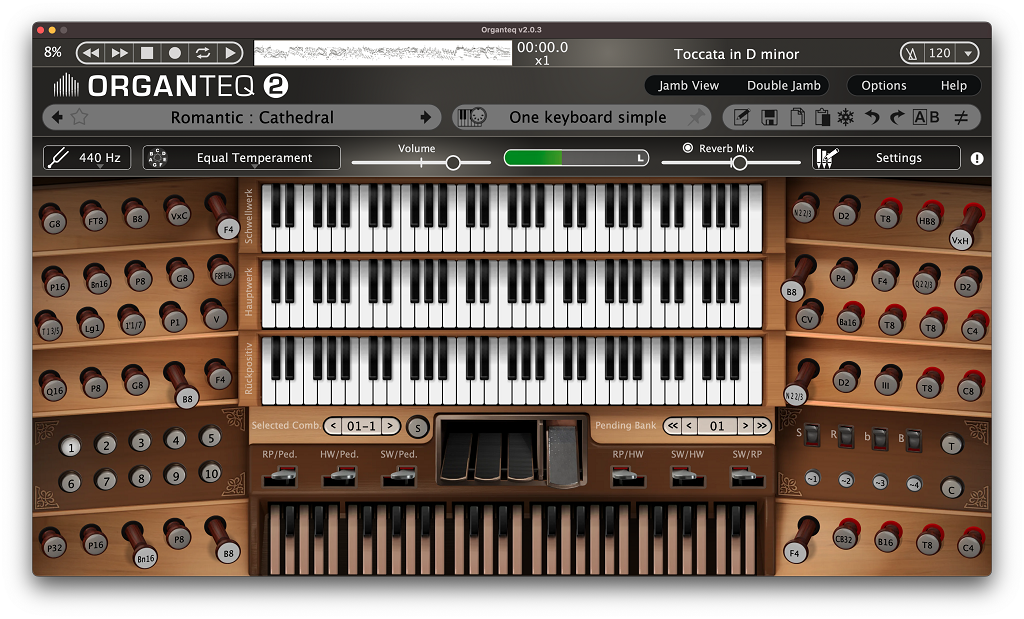Open the Help menu
Screen dimensions: 1024x619
pyautogui.click(x=953, y=86)
